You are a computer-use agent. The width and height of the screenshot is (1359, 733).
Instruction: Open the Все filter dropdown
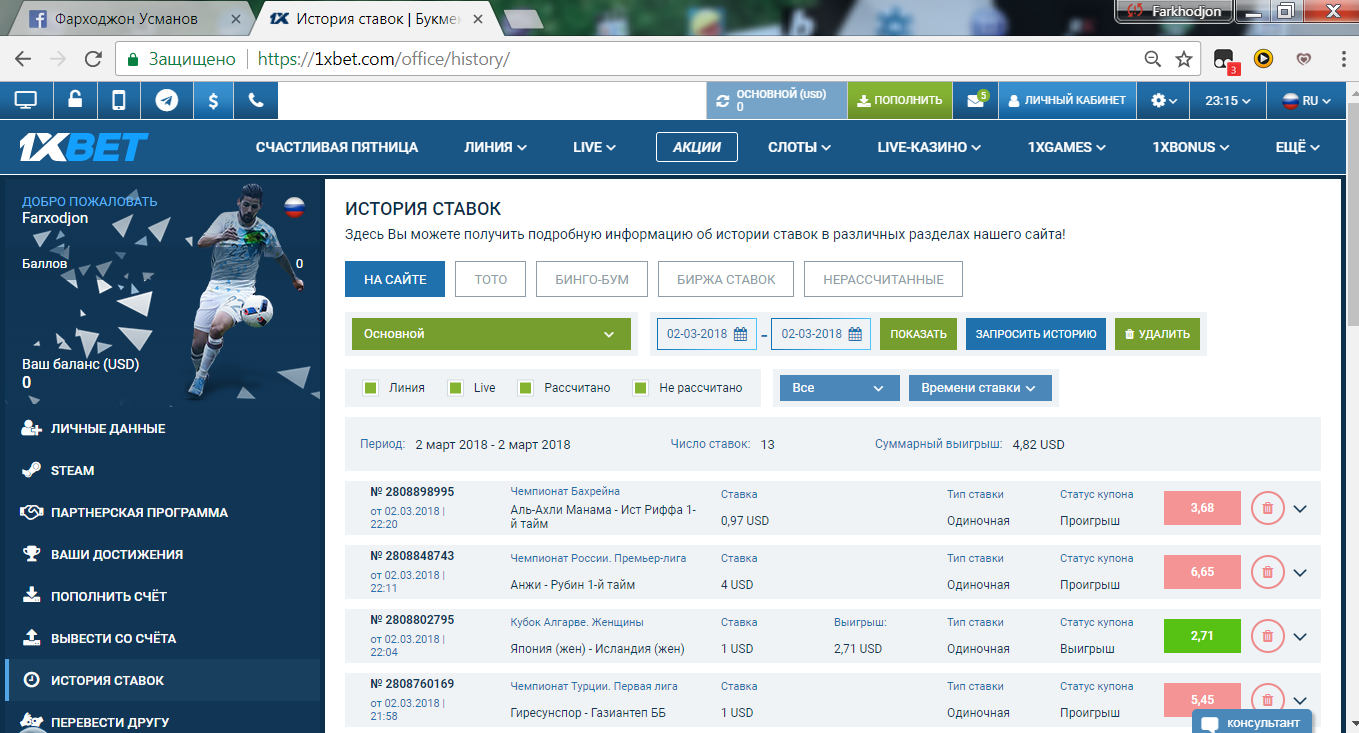(840, 388)
